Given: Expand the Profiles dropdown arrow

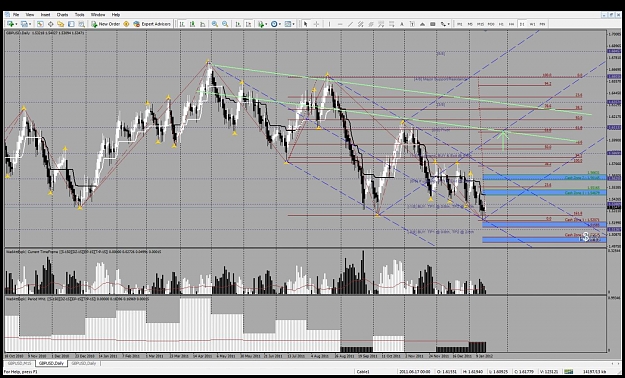Looking at the screenshot, I should tap(30, 24).
